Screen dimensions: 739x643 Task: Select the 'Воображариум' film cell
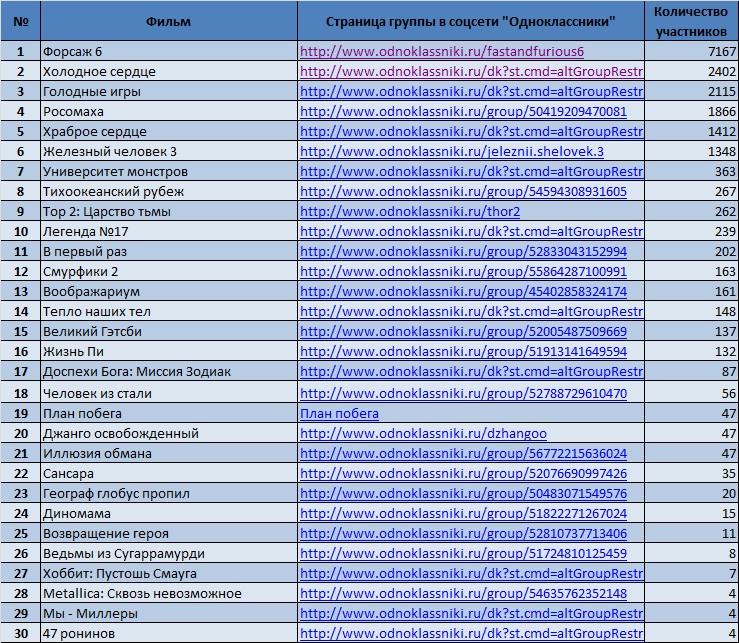[x=169, y=292]
